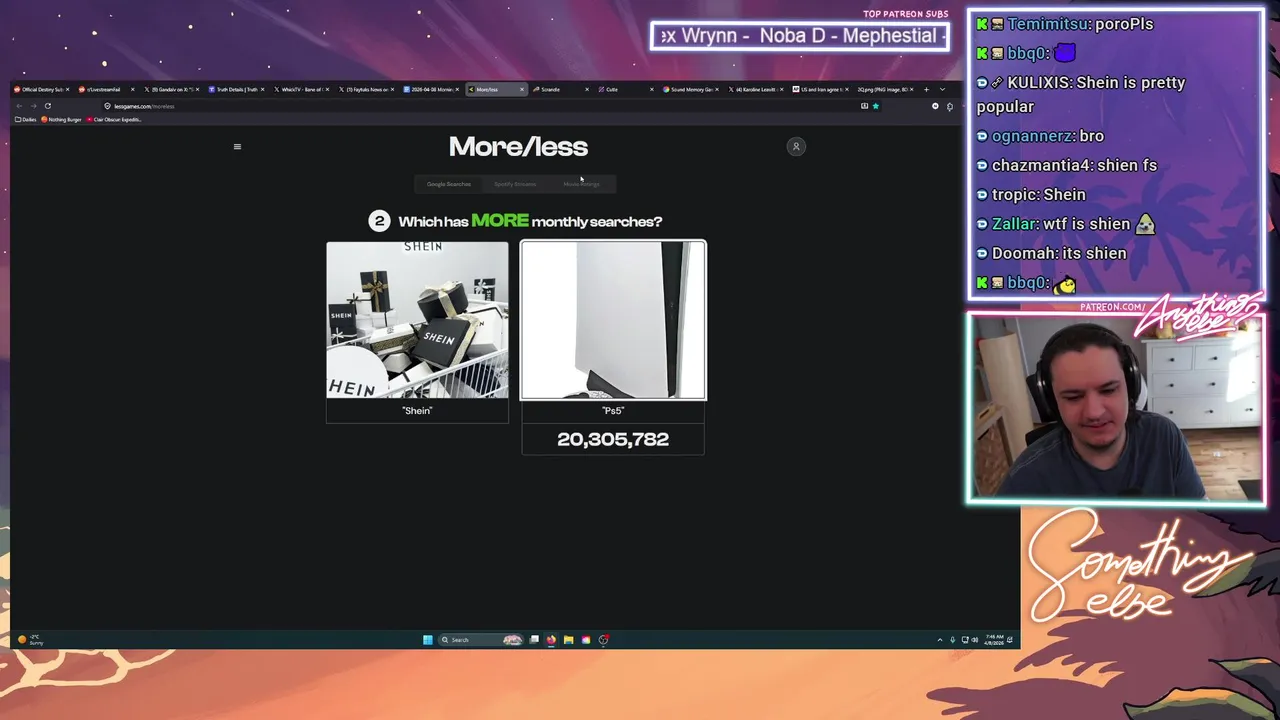Open the hamburger menu on More/less
The height and width of the screenshot is (720, 1280).
click(237, 147)
